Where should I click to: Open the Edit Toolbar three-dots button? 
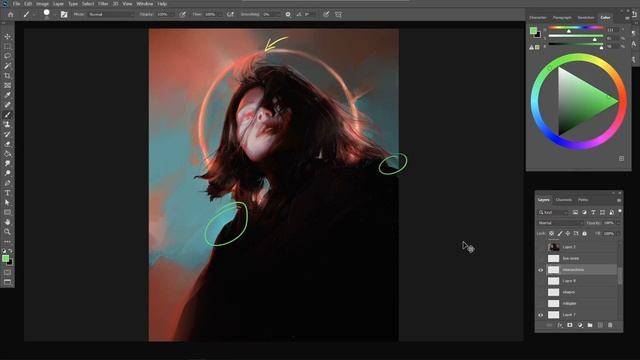(7, 242)
